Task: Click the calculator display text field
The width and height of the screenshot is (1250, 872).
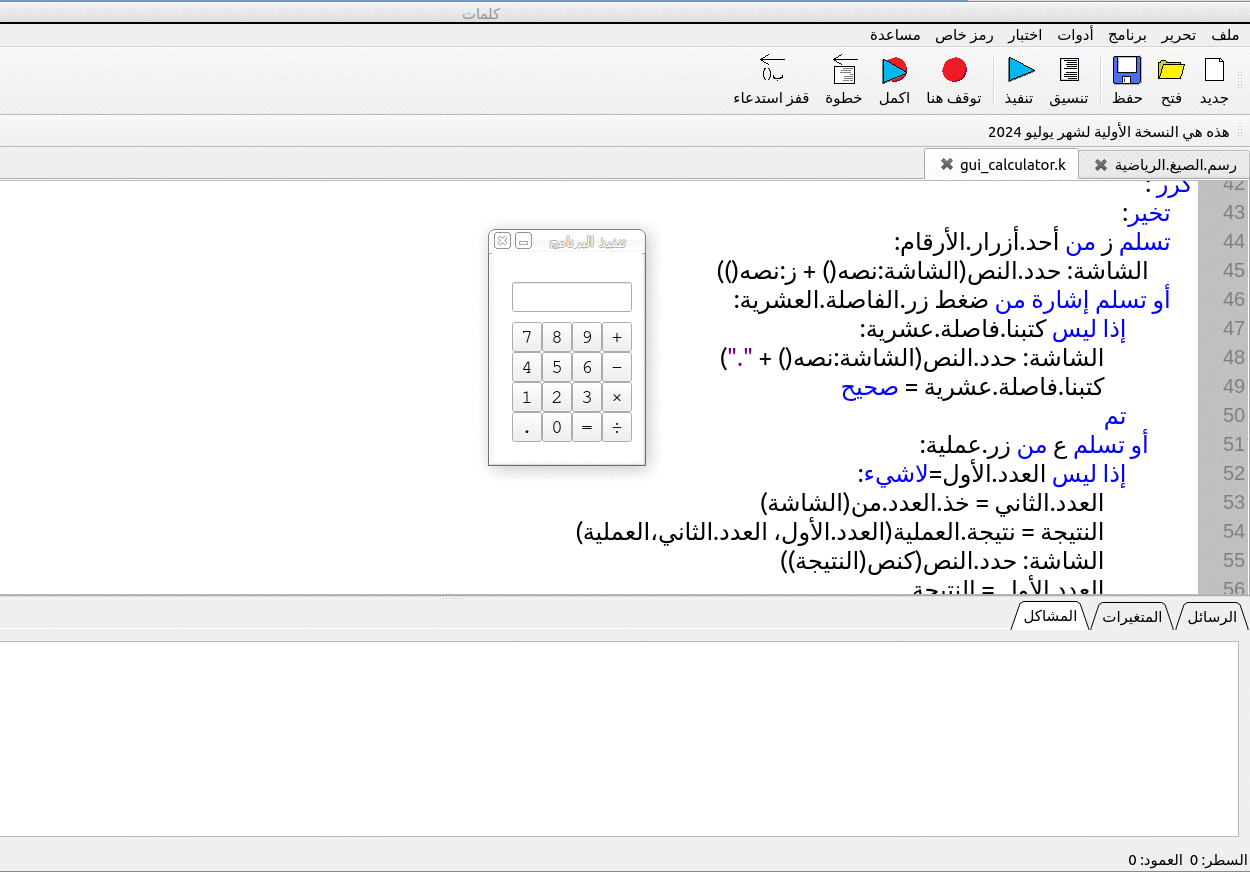Action: [x=571, y=297]
